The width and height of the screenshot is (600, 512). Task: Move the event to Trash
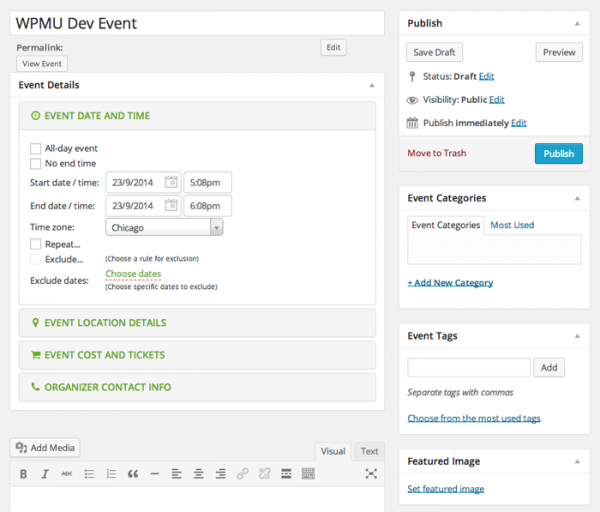[x=437, y=153]
